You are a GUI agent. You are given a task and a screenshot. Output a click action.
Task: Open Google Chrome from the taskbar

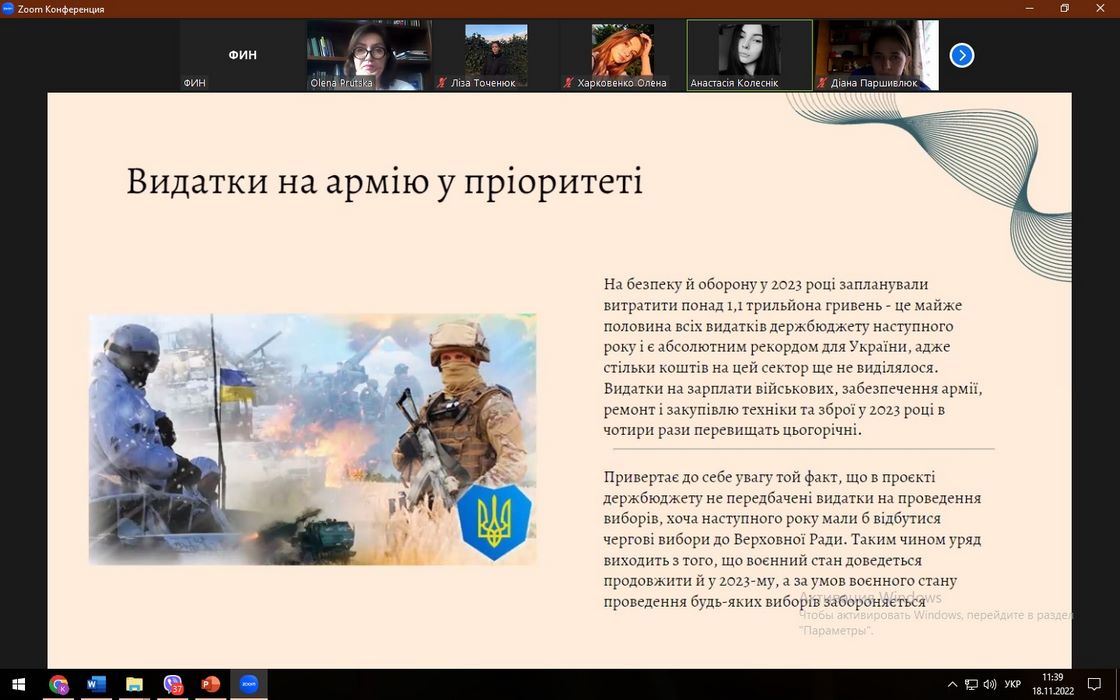59,684
